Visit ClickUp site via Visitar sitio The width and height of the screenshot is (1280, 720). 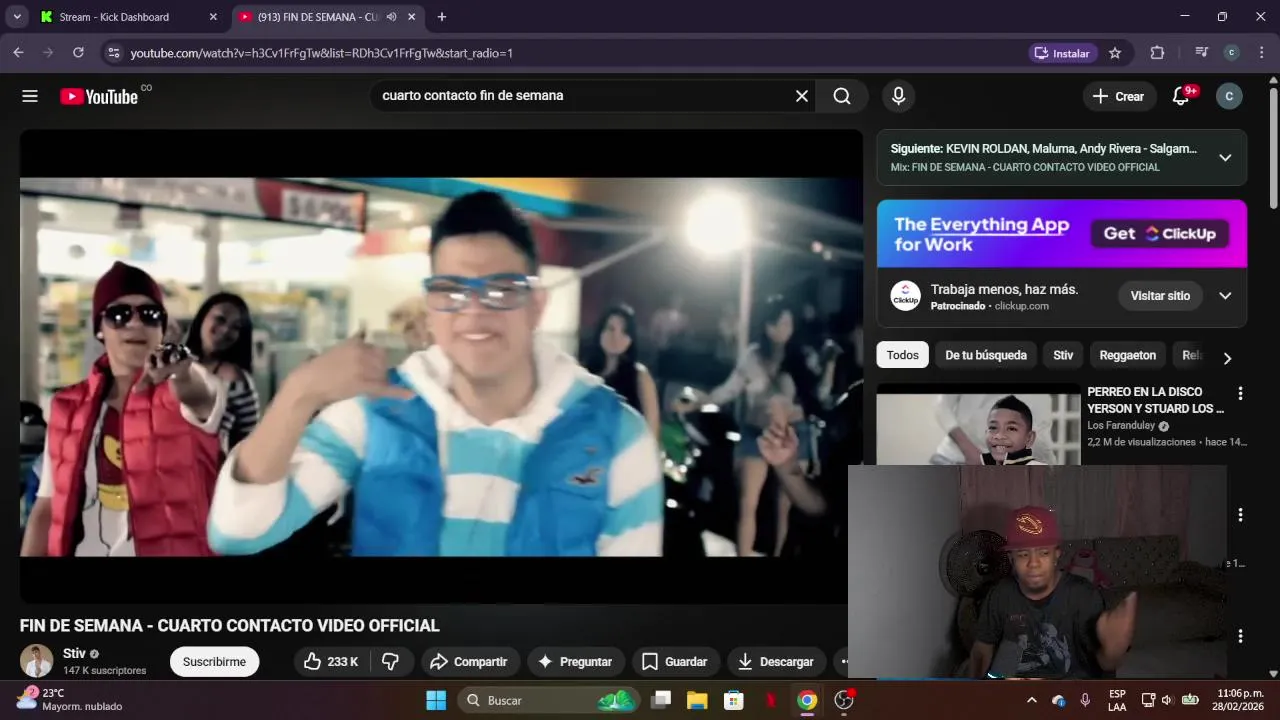tap(1160, 295)
